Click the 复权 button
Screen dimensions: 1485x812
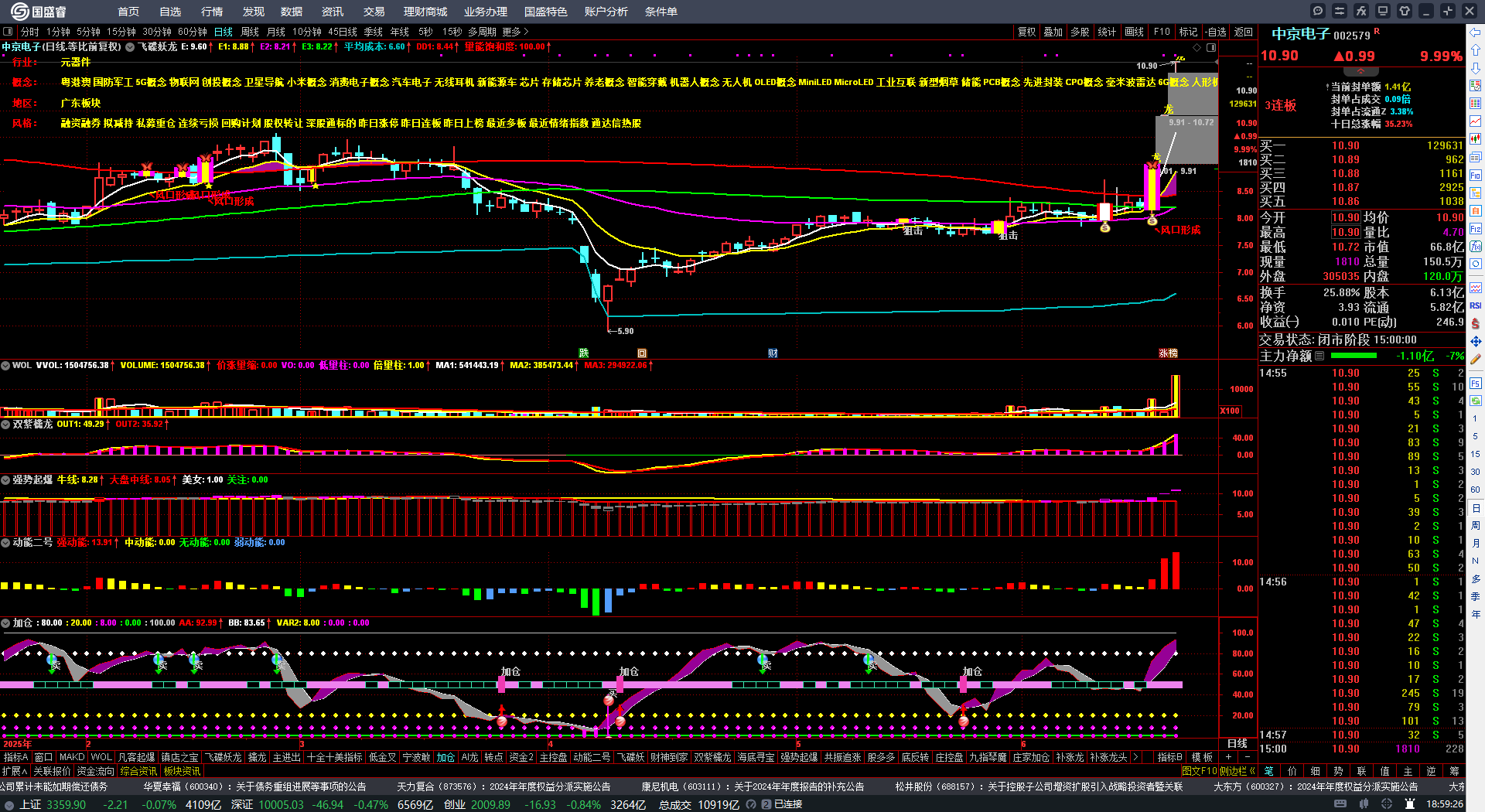(1026, 32)
